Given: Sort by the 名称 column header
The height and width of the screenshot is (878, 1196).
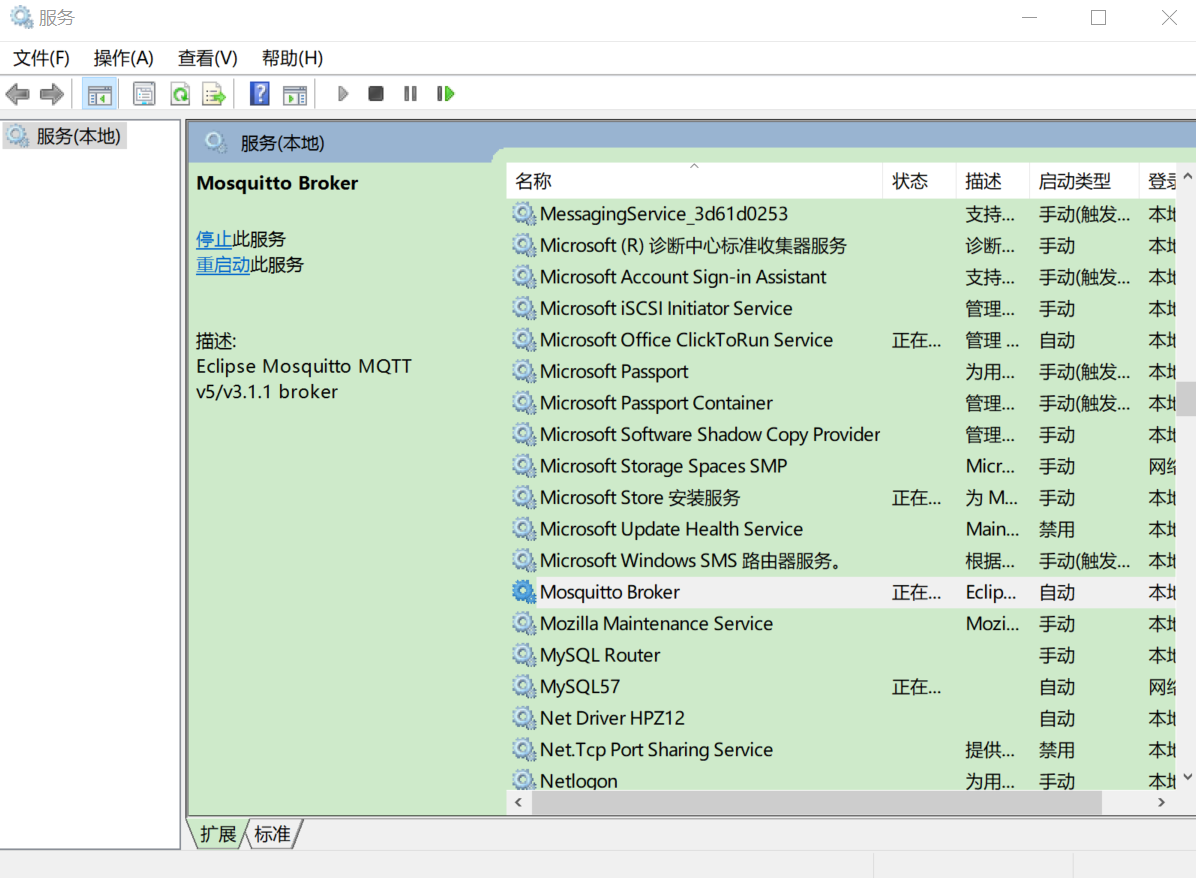Looking at the screenshot, I should point(694,181).
